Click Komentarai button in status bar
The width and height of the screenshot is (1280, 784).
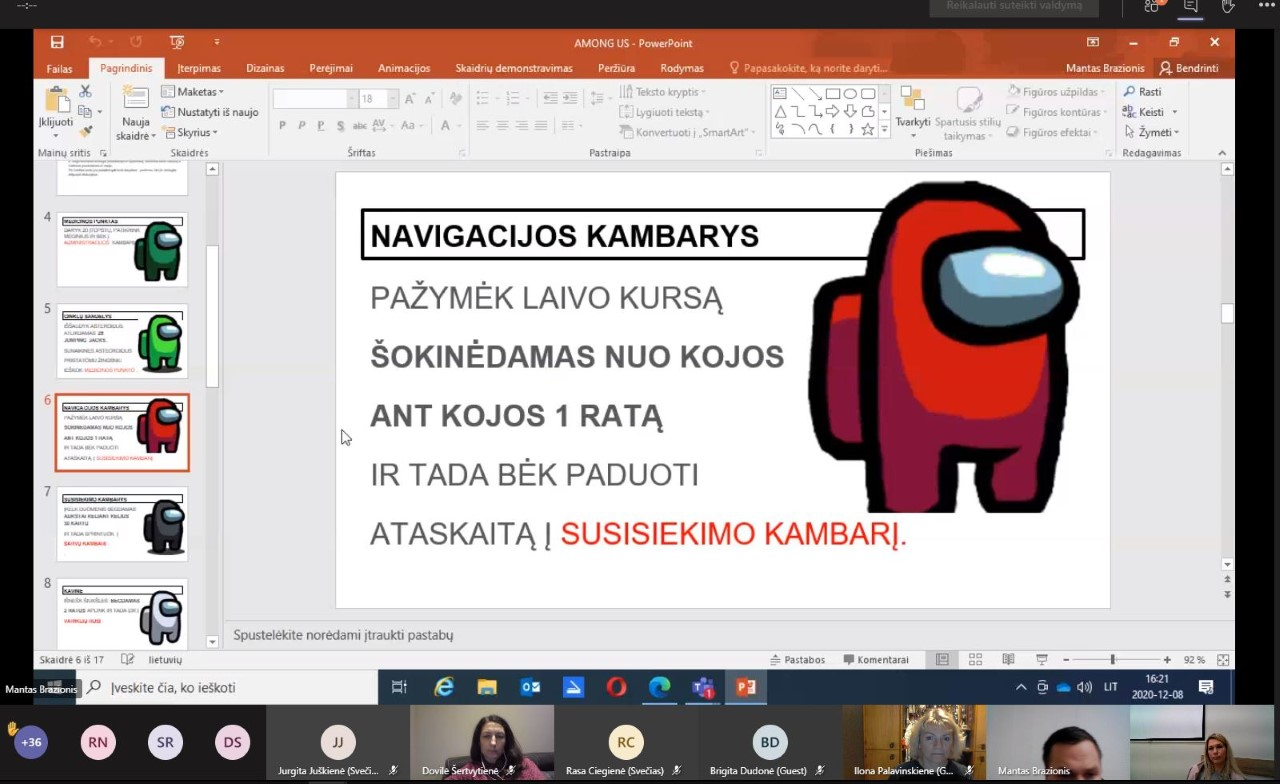(876, 660)
